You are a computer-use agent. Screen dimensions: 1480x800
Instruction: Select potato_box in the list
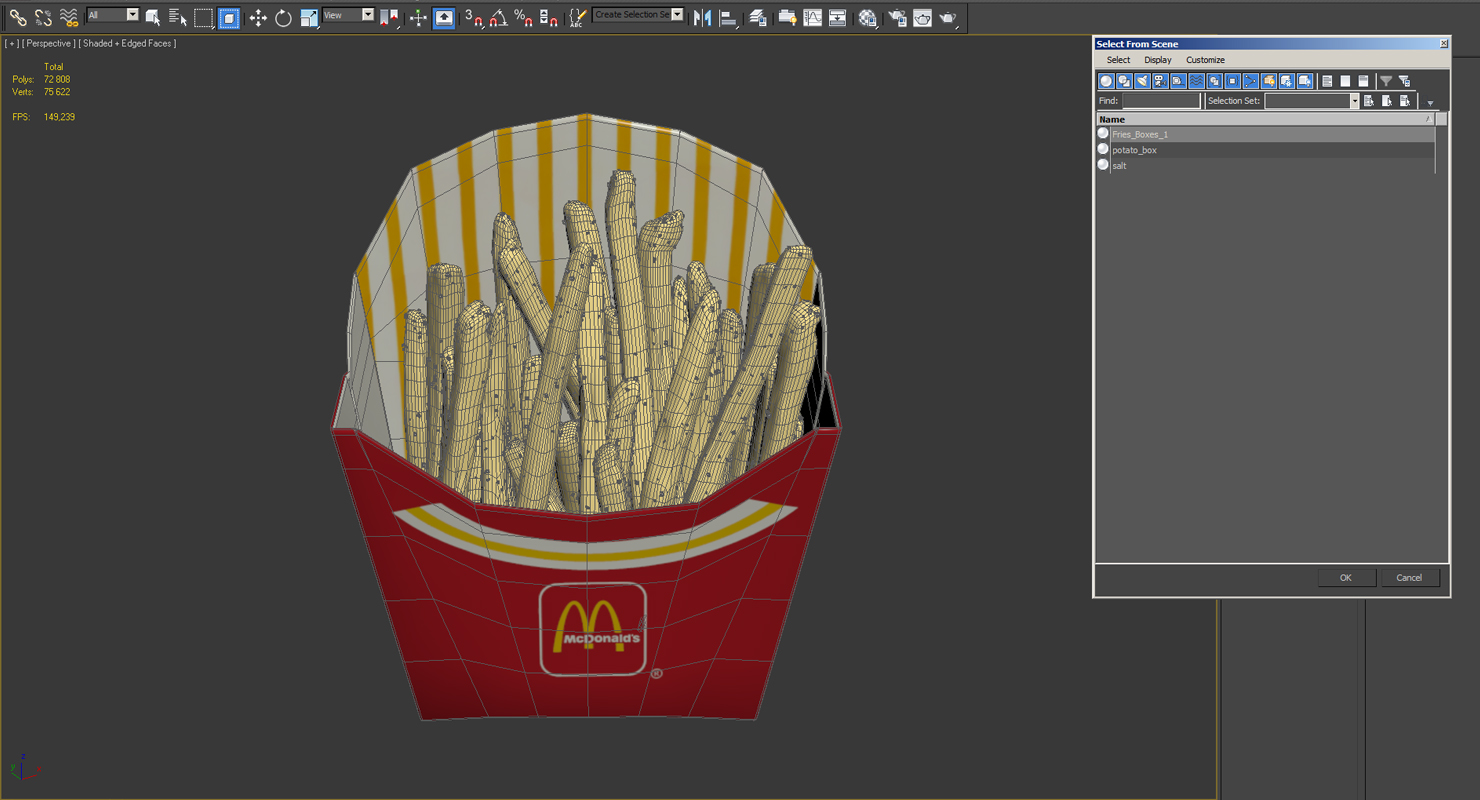pos(1265,150)
